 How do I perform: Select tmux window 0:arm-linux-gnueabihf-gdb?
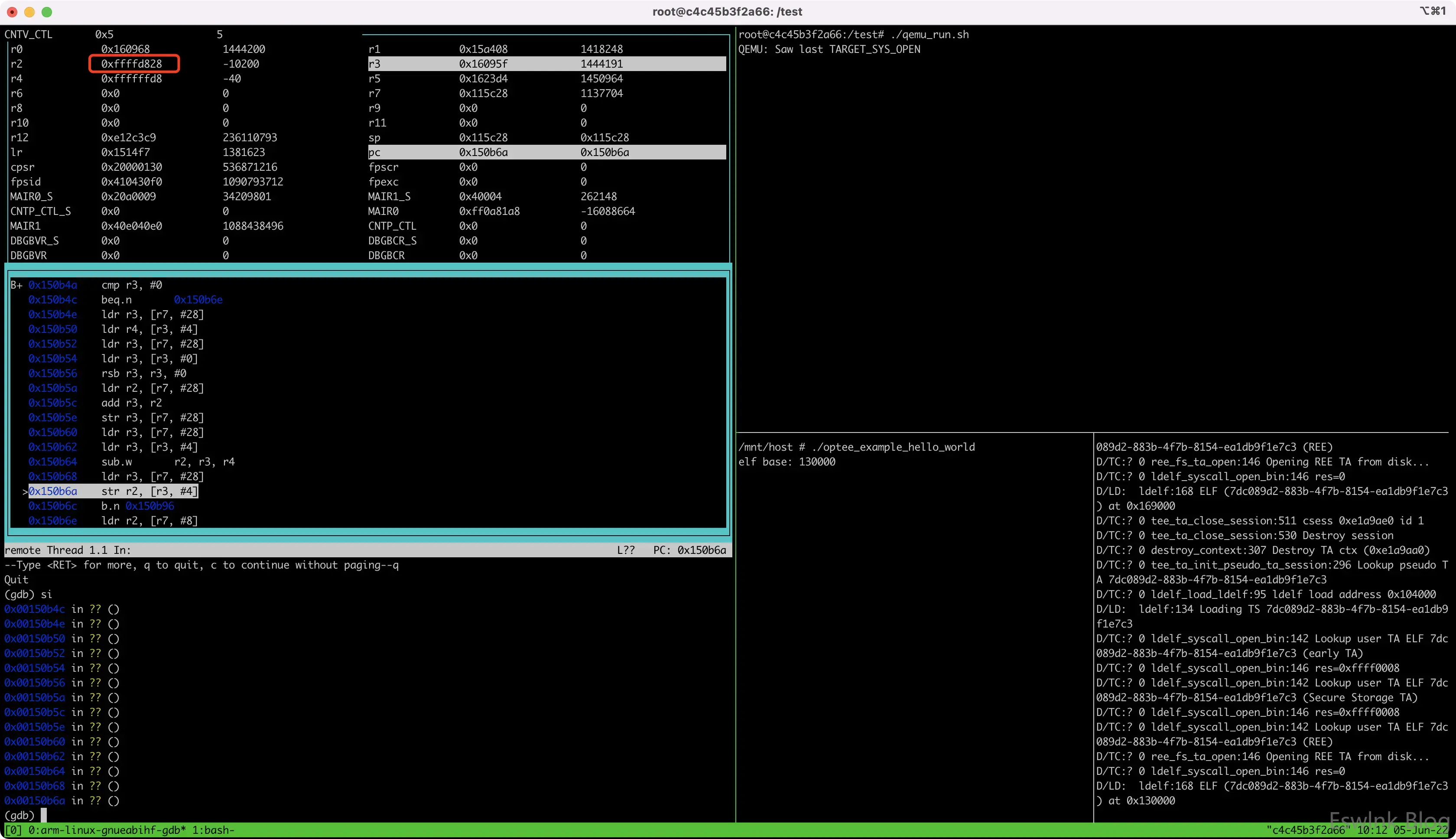pyautogui.click(x=107, y=830)
